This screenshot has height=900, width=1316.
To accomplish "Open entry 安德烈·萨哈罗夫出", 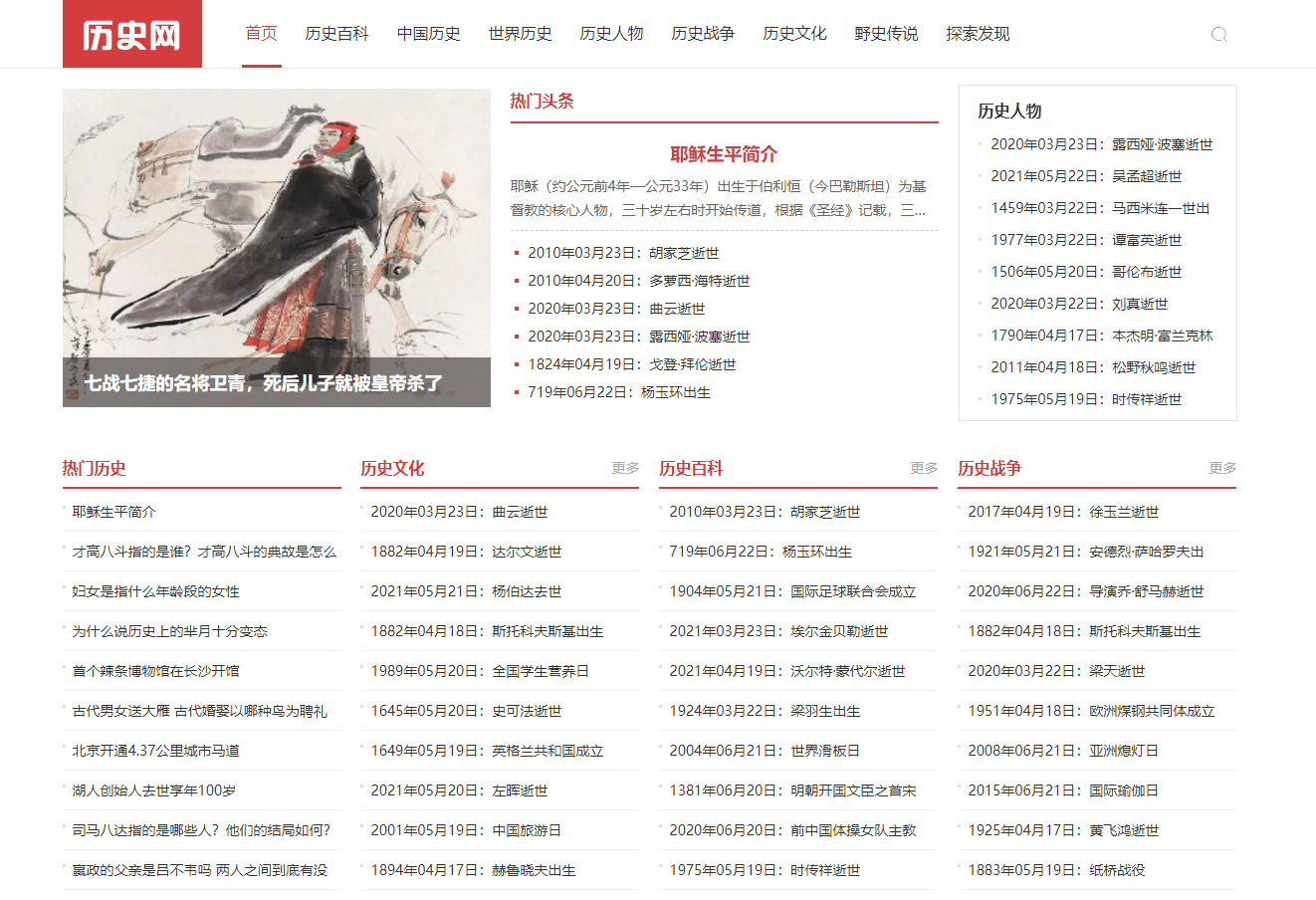I will tap(1086, 552).
